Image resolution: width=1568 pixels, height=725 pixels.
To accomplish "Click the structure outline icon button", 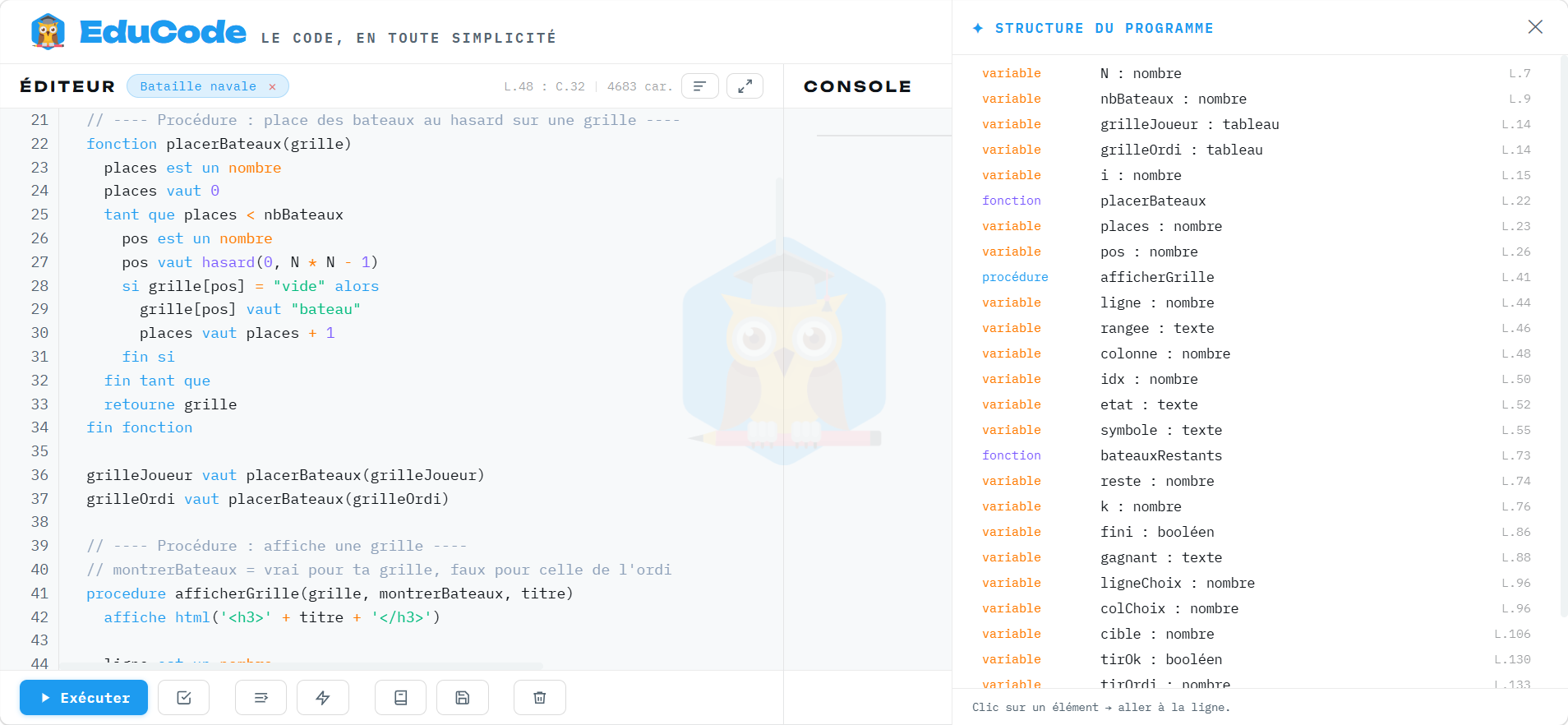I will tap(700, 86).
